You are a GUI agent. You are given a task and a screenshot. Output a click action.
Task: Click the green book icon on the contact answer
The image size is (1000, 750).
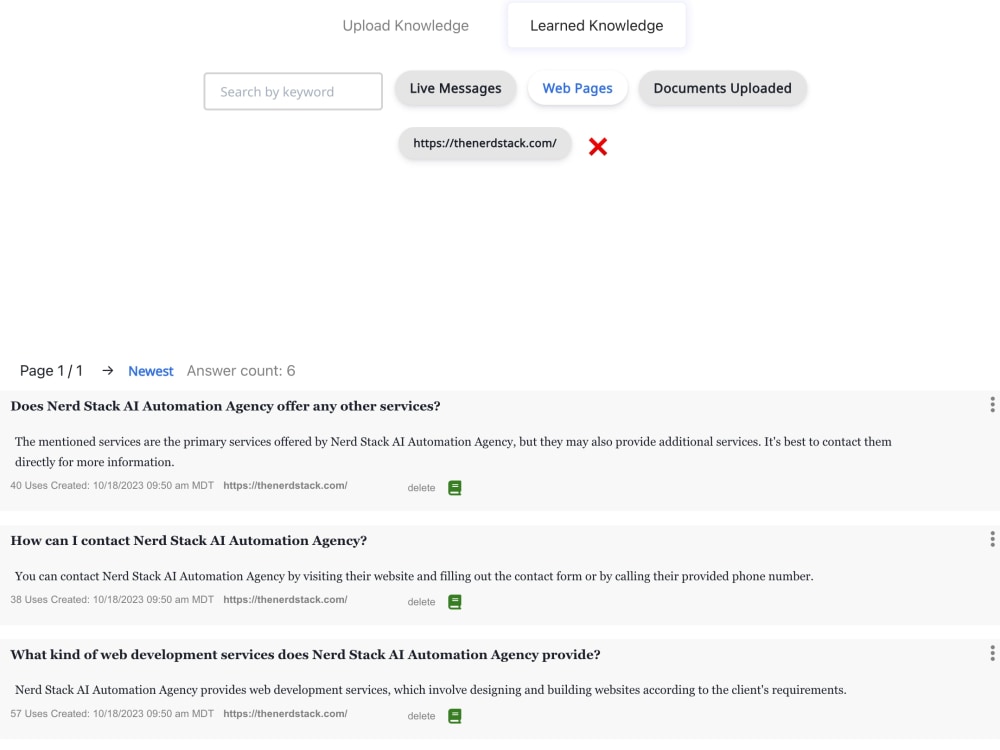tap(455, 601)
